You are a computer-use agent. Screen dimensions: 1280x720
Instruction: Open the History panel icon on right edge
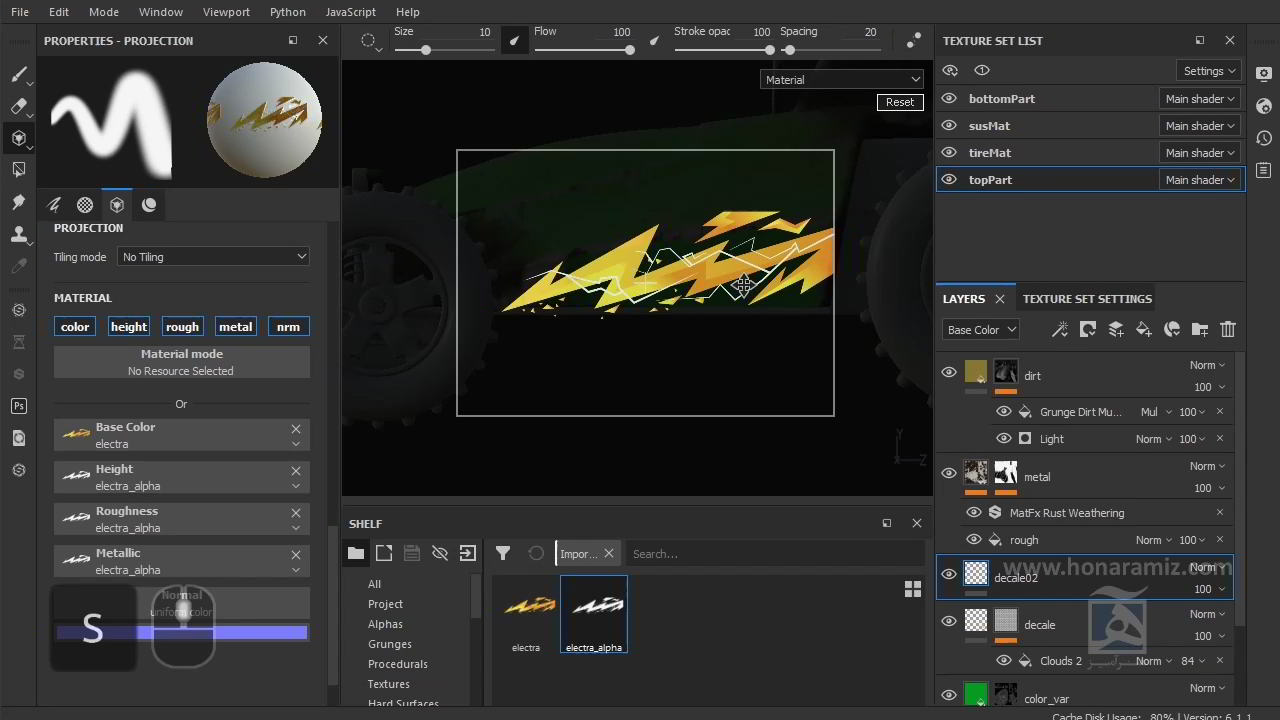coord(1264,138)
